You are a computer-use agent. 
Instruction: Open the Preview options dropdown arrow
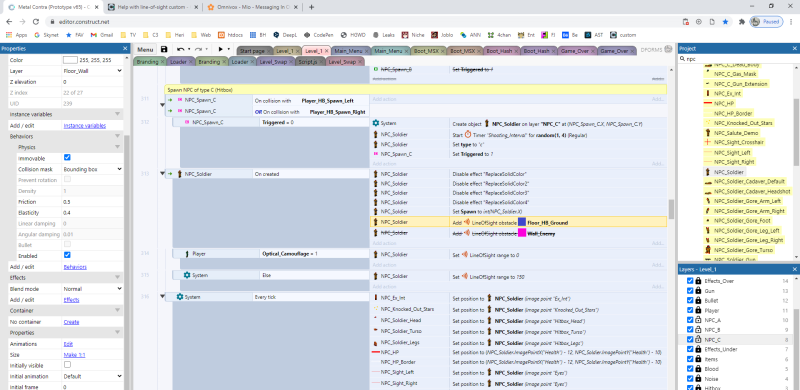pyautogui.click(x=229, y=50)
